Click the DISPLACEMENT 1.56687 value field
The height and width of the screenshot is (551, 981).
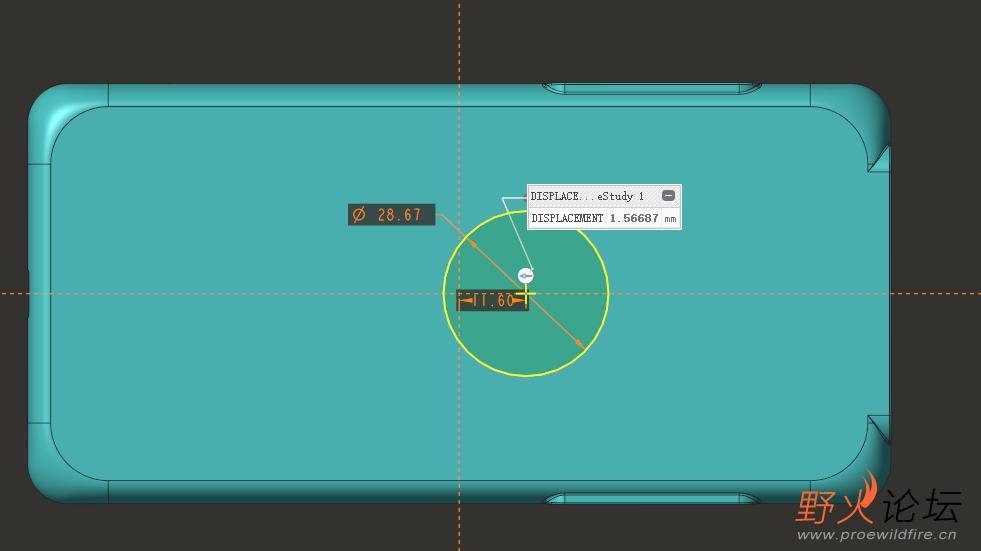click(634, 218)
